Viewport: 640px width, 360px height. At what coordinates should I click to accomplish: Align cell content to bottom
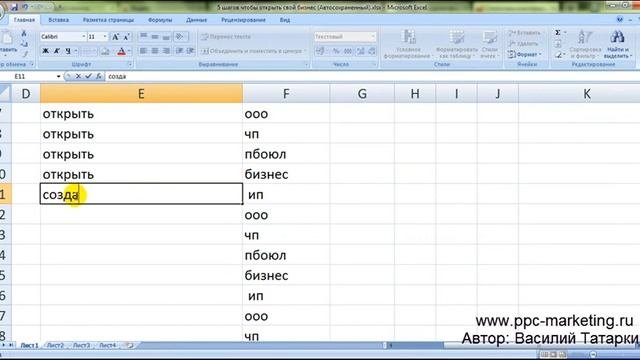[166, 37]
